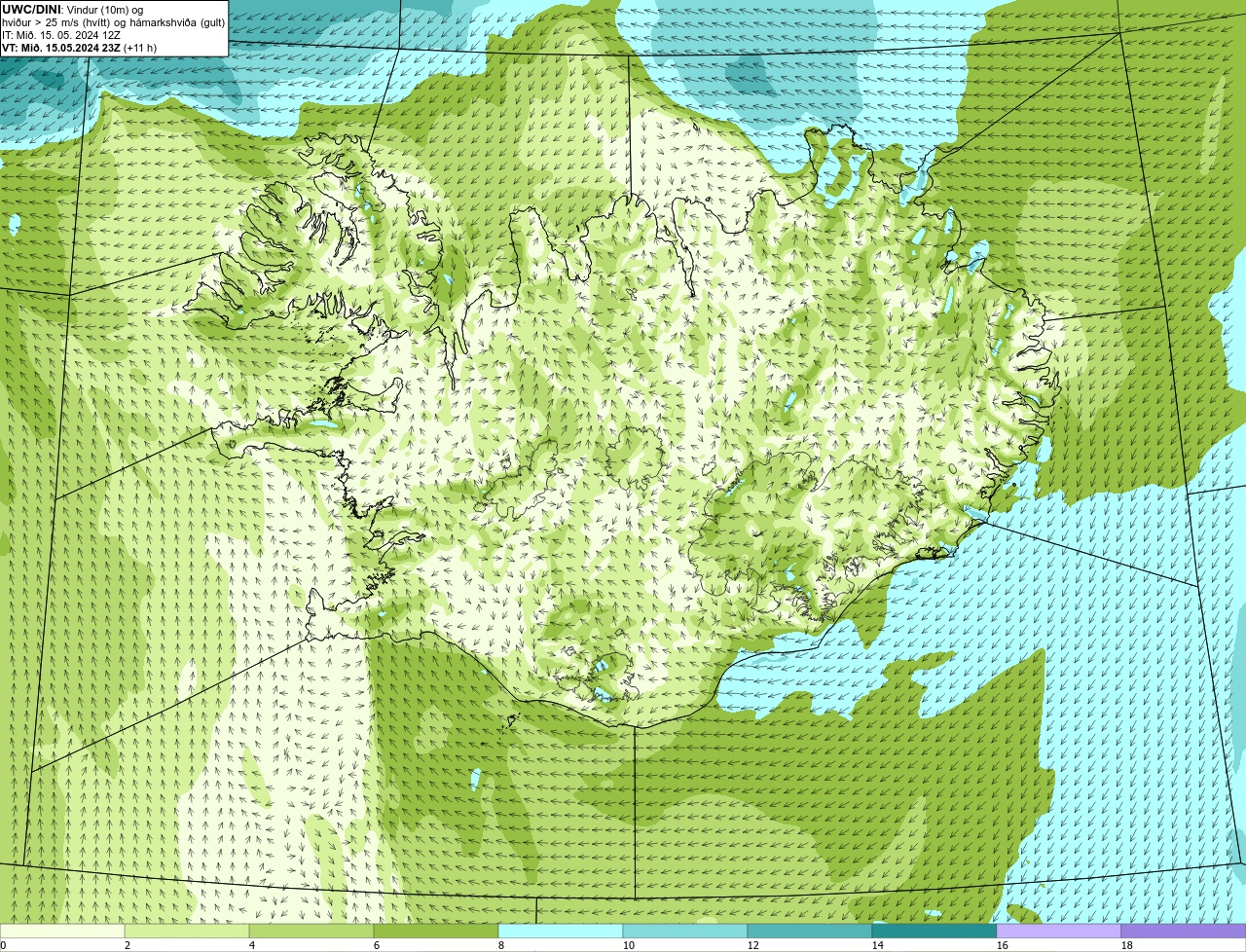Click the 12–14 m/s teal legend swatch
Image resolution: width=1246 pixels, height=952 pixels.
tap(810, 931)
